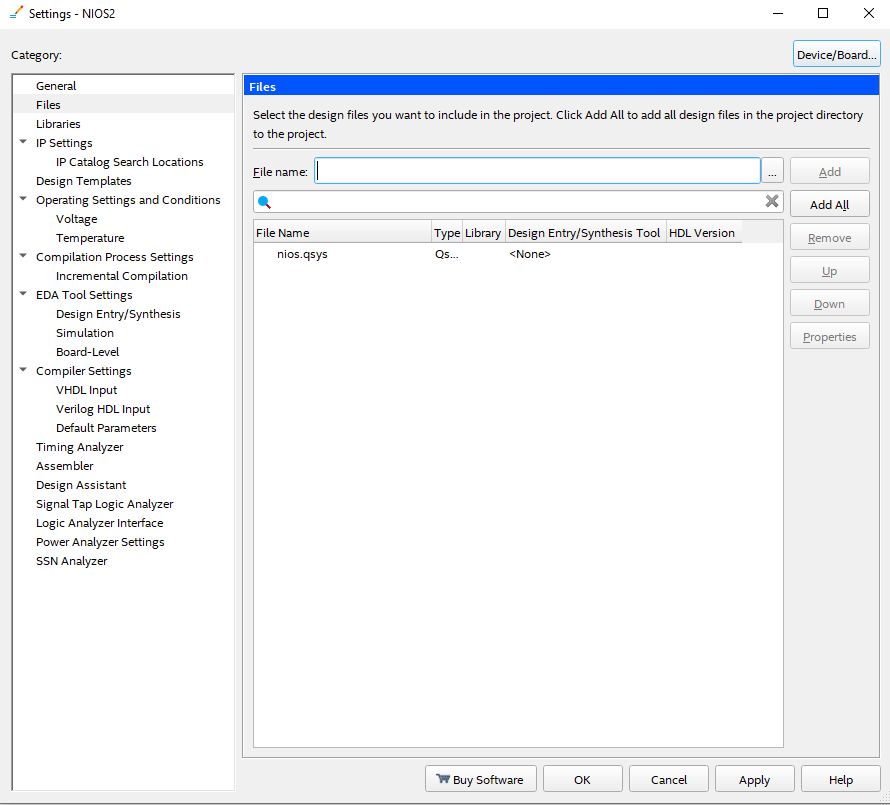This screenshot has height=805, width=890.
Task: Sort by Type column header
Action: 447,233
